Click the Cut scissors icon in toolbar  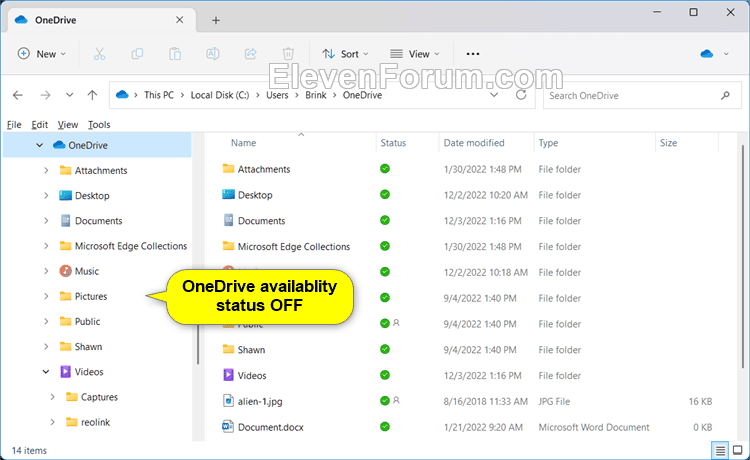99,54
